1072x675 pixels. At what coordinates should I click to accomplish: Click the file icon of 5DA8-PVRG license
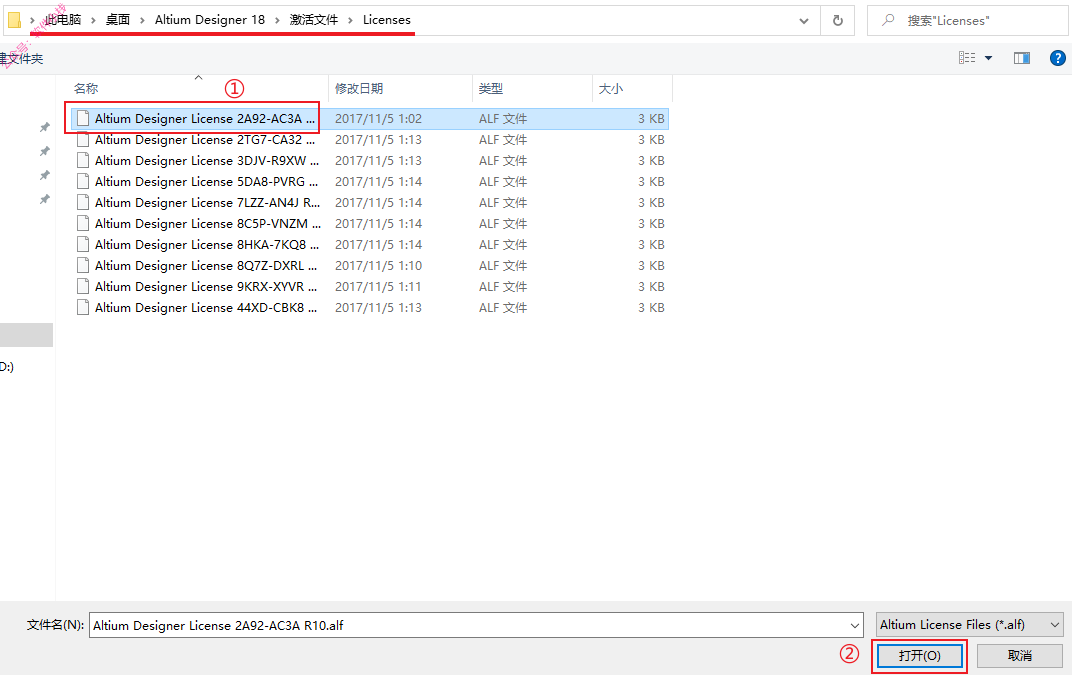83,181
